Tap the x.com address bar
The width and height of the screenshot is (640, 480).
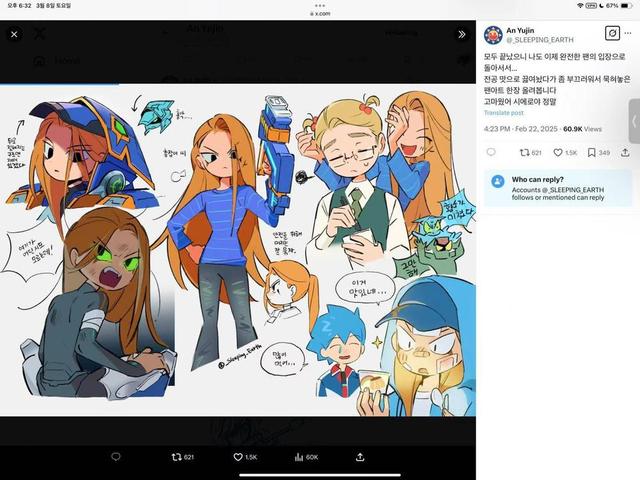click(x=320, y=14)
